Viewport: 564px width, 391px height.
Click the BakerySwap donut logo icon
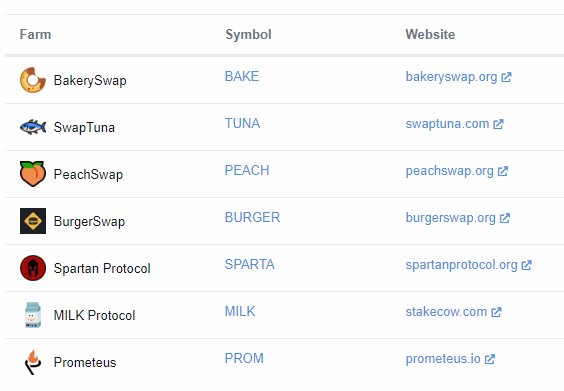click(33, 80)
